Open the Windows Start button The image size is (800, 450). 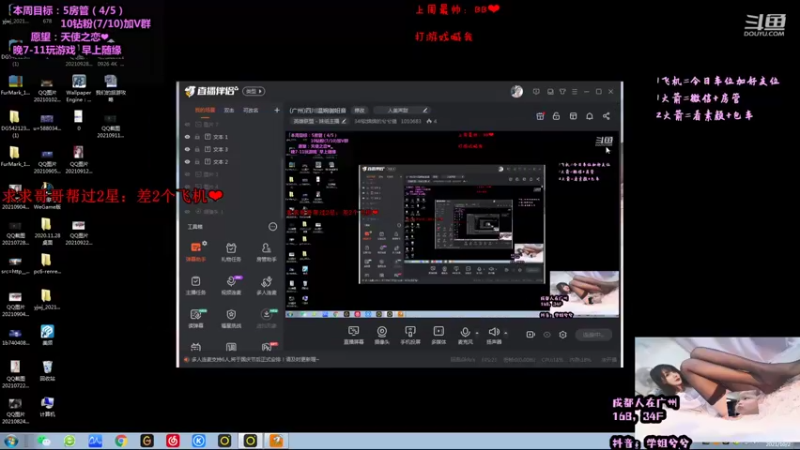[11, 441]
